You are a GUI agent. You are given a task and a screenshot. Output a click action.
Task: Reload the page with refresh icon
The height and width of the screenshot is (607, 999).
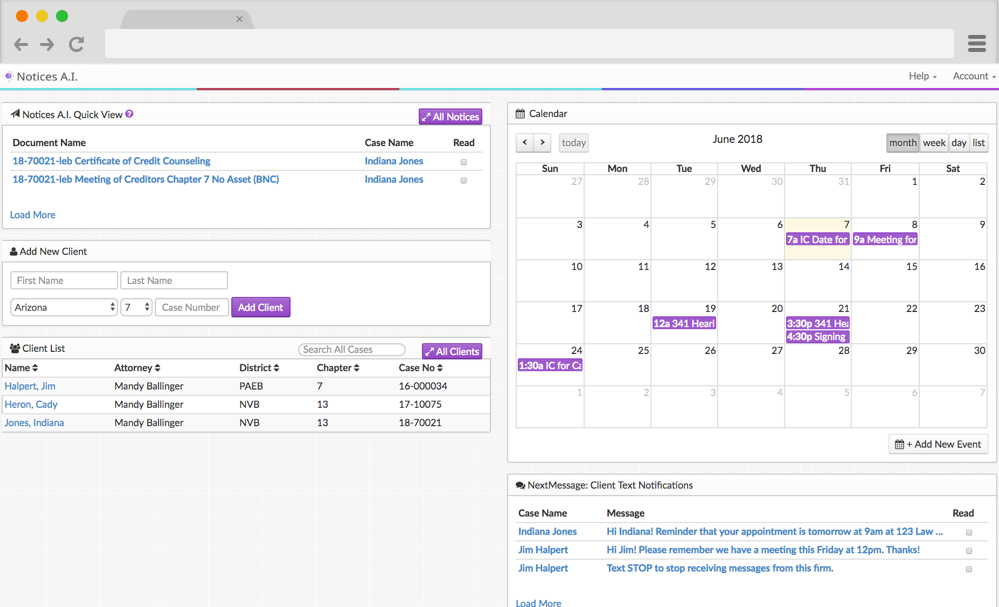(76, 44)
